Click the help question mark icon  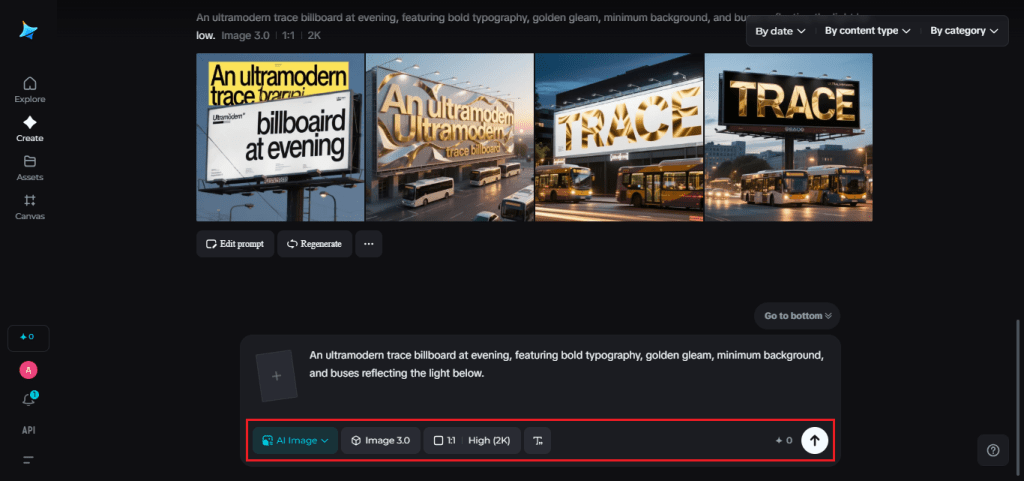coord(992,450)
